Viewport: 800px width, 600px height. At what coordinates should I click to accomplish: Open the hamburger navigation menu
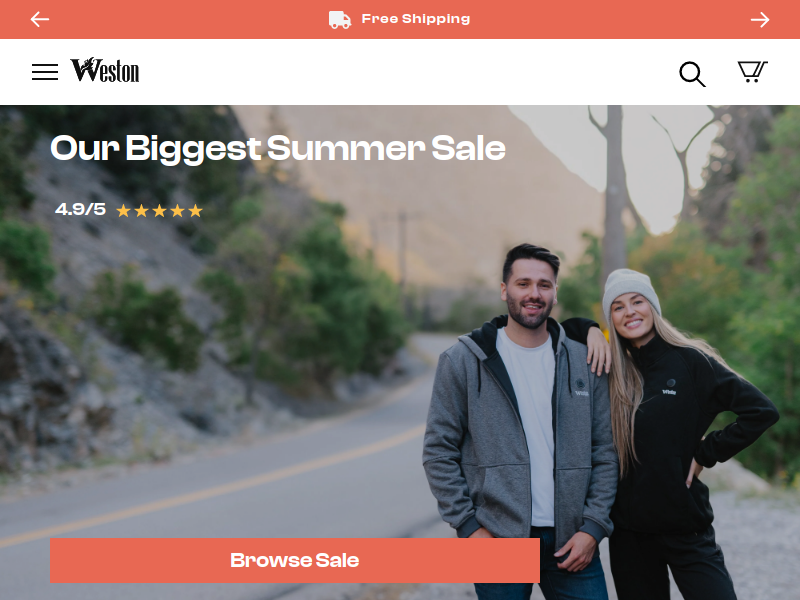45,72
